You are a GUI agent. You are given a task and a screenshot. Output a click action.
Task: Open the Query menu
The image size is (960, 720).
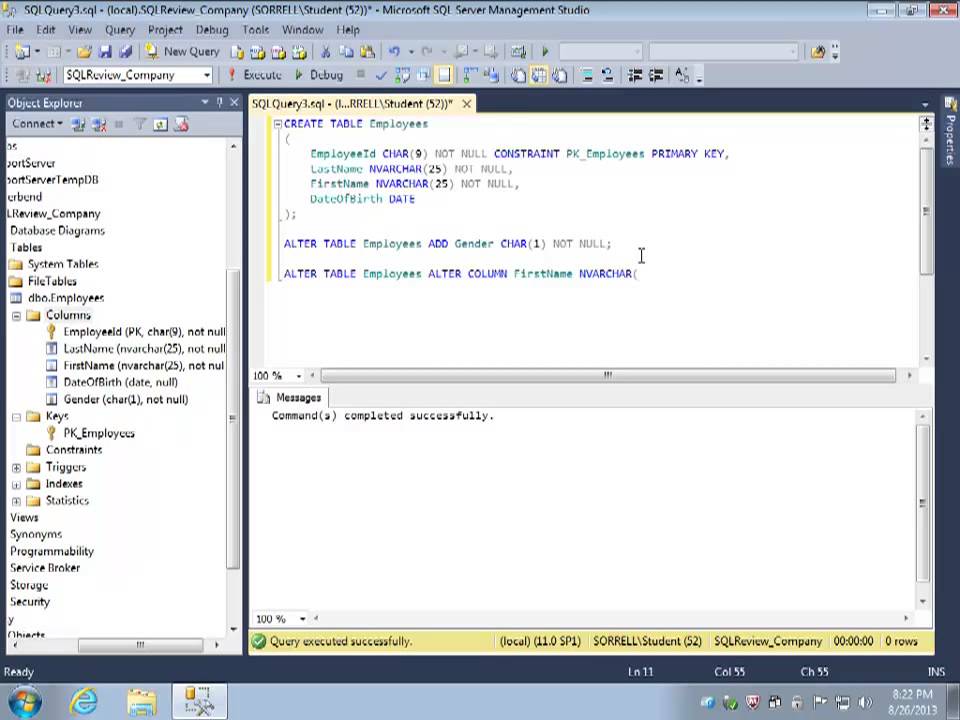pyautogui.click(x=119, y=30)
